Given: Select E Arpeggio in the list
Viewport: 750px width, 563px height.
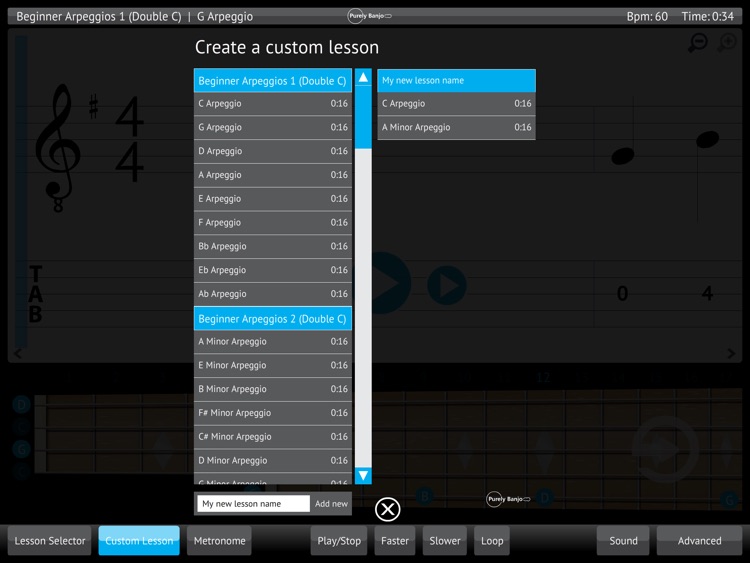Looking at the screenshot, I should [273, 199].
